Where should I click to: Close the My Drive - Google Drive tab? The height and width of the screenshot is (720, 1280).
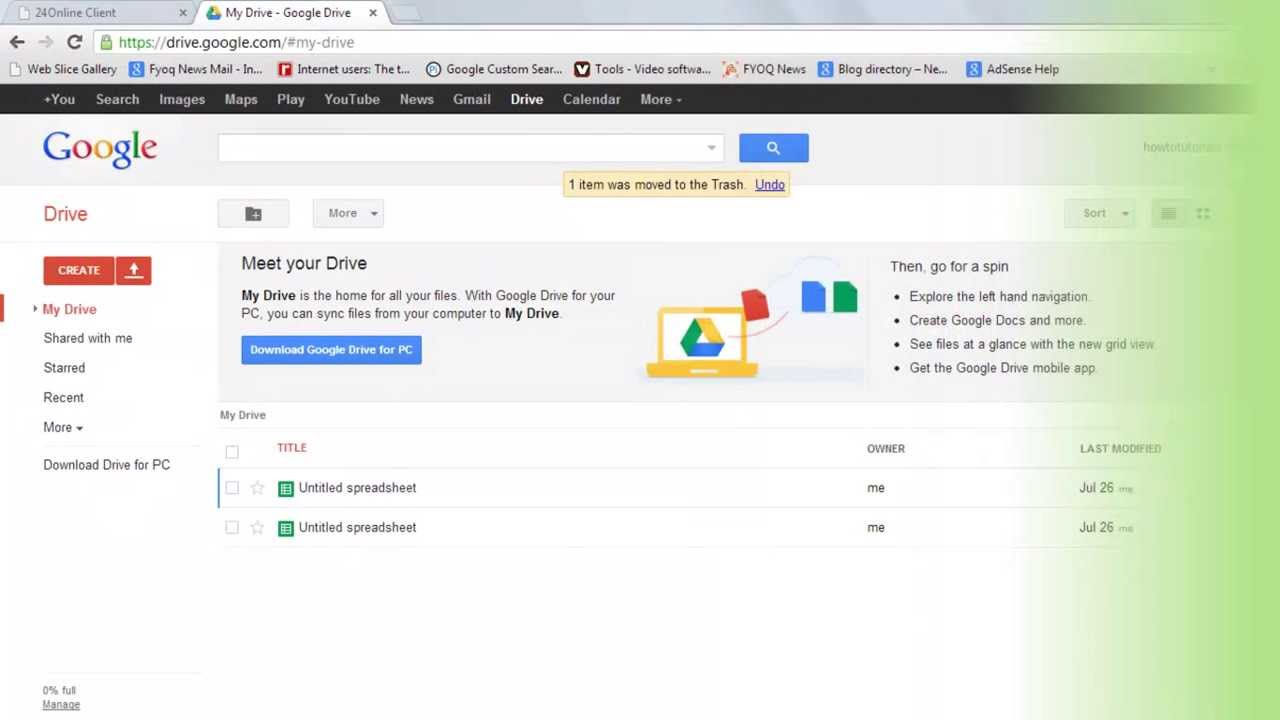tap(373, 13)
